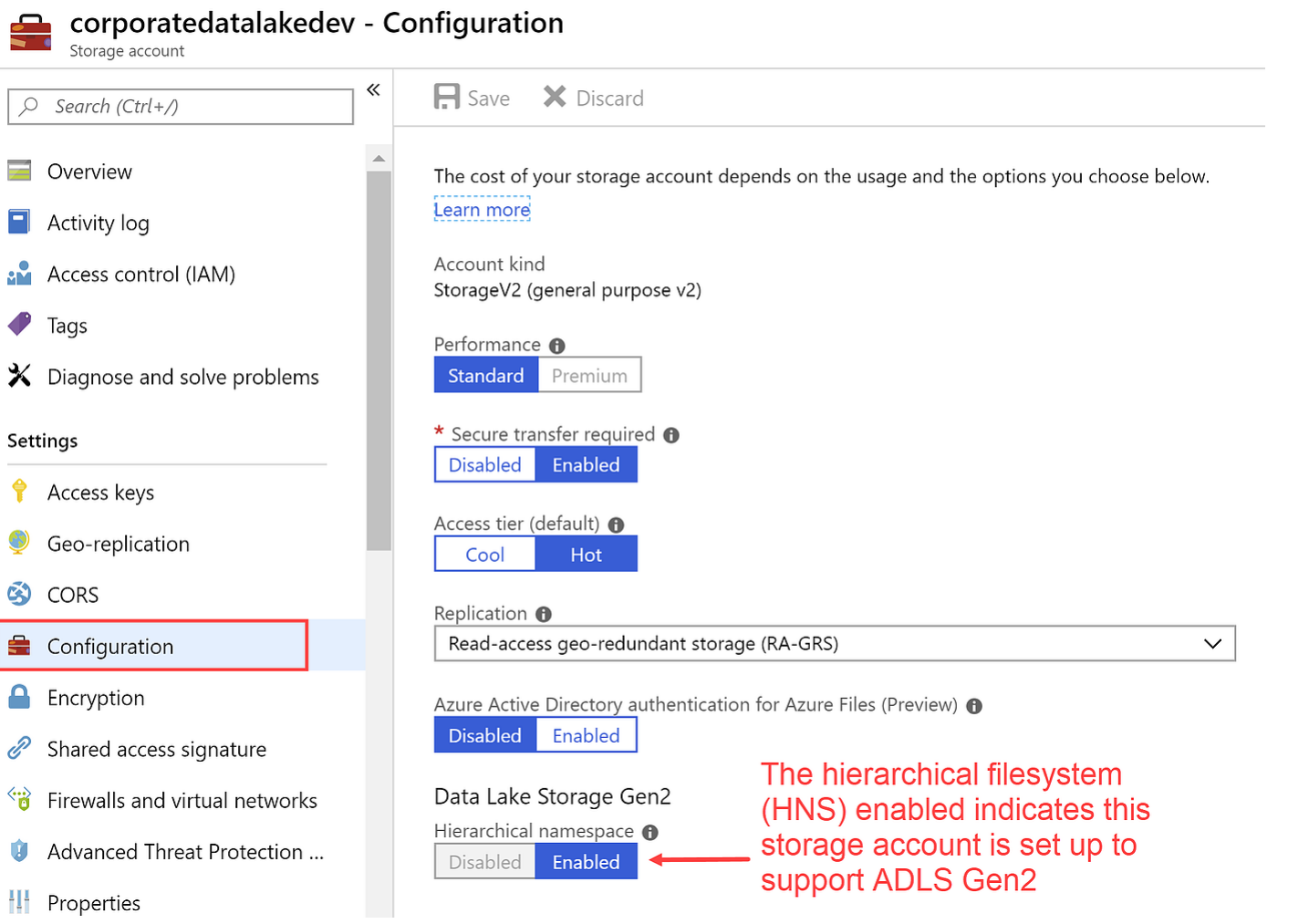
Task: Click the 'StorageV2 (general purpose v2)' account kind text
Action: pos(567,290)
